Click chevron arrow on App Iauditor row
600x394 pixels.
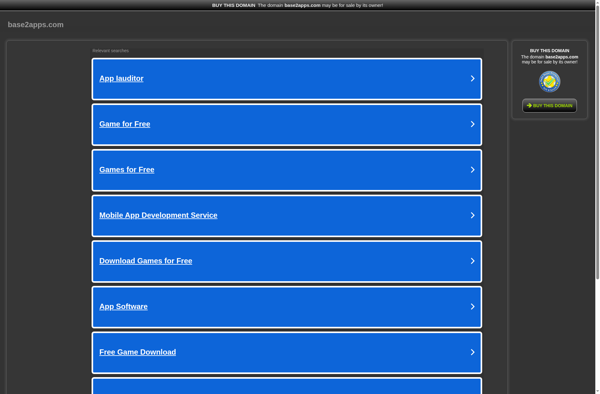click(x=473, y=78)
